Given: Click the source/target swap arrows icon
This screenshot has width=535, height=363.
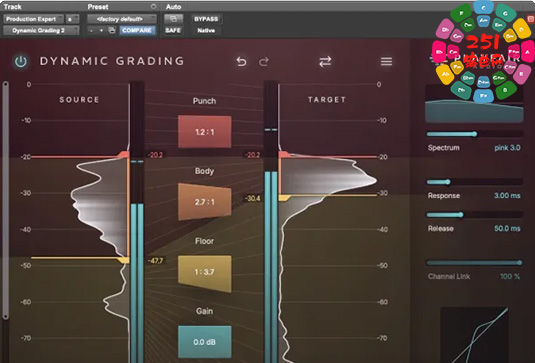Looking at the screenshot, I should pos(325,62).
